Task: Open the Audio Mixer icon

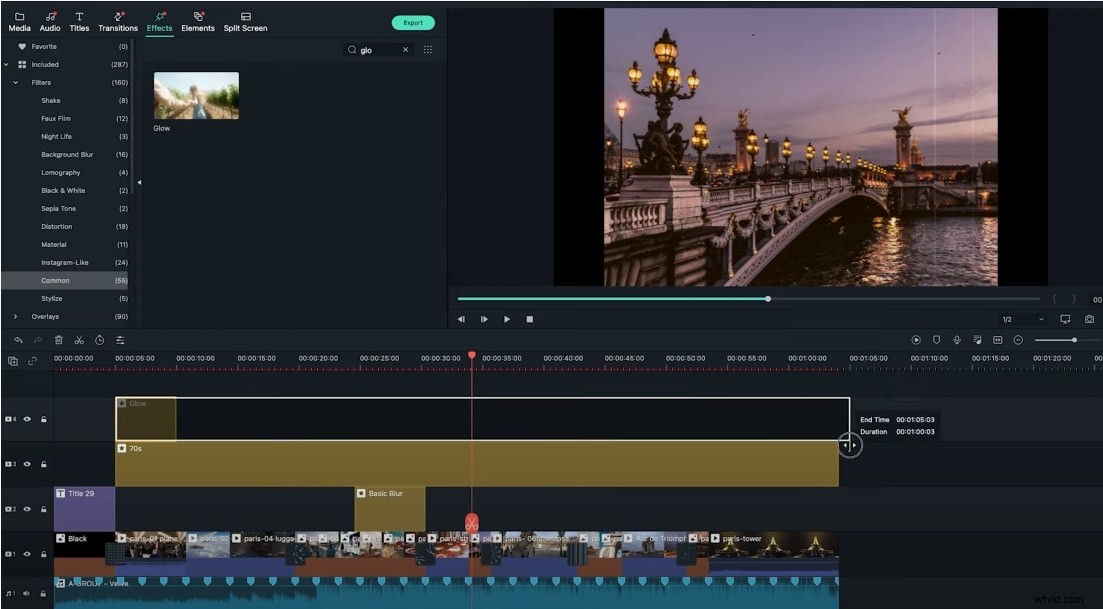Action: tap(977, 340)
